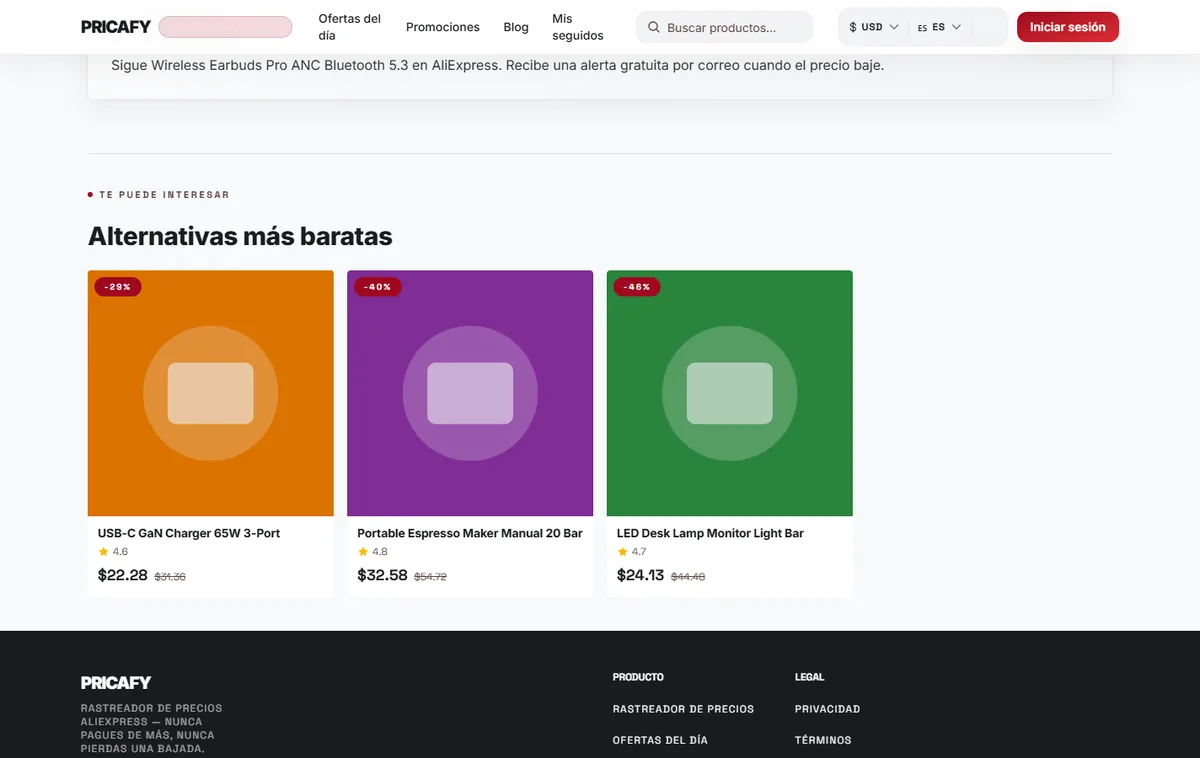This screenshot has height=758, width=1200.
Task: Click the struck-through $44.48 price
Action: [688, 577]
